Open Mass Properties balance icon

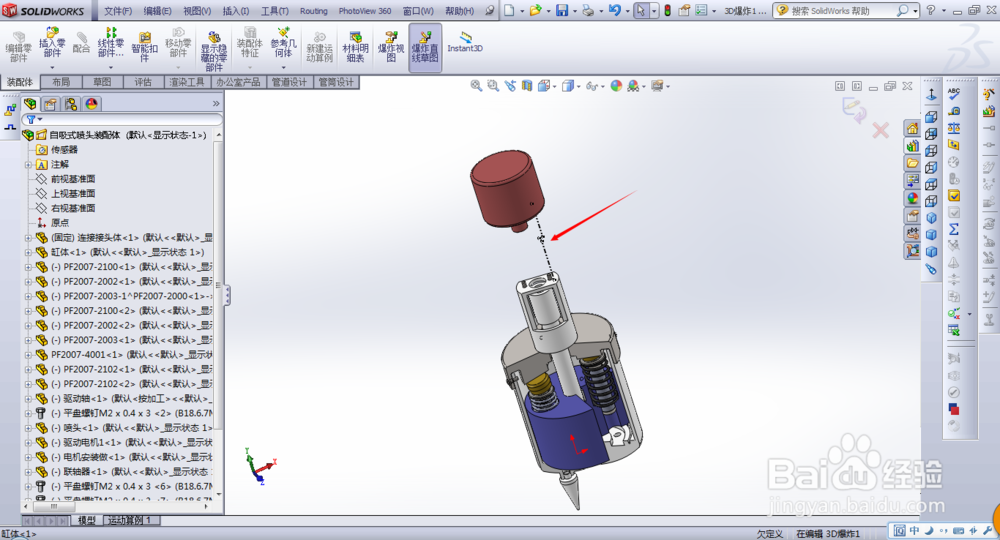953,128
